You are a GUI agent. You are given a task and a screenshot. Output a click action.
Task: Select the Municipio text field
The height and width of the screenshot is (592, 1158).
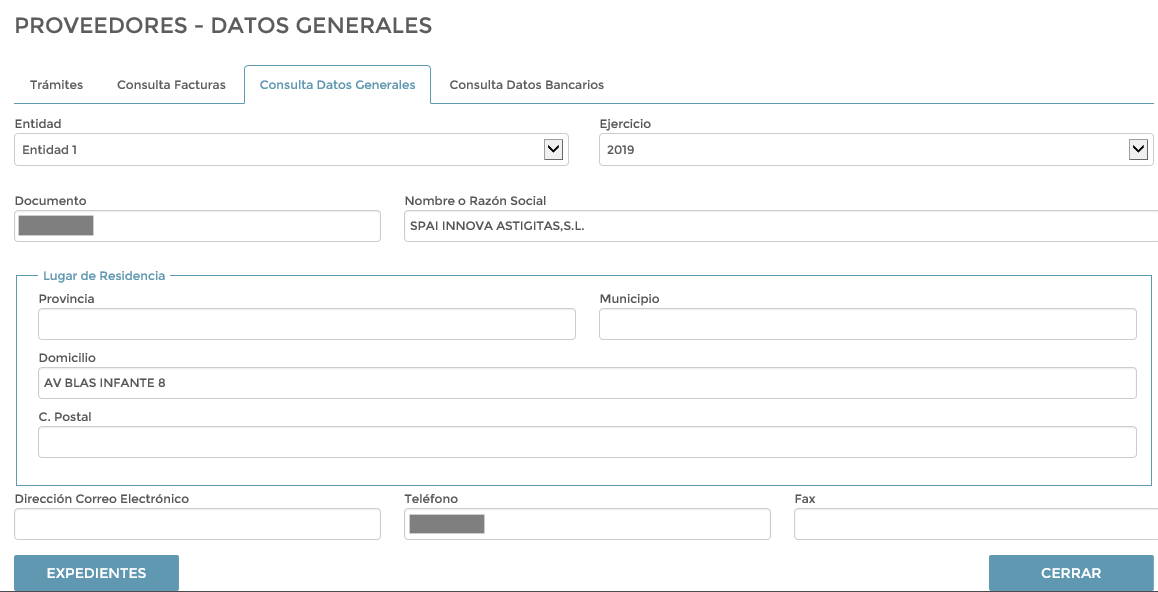click(x=867, y=324)
